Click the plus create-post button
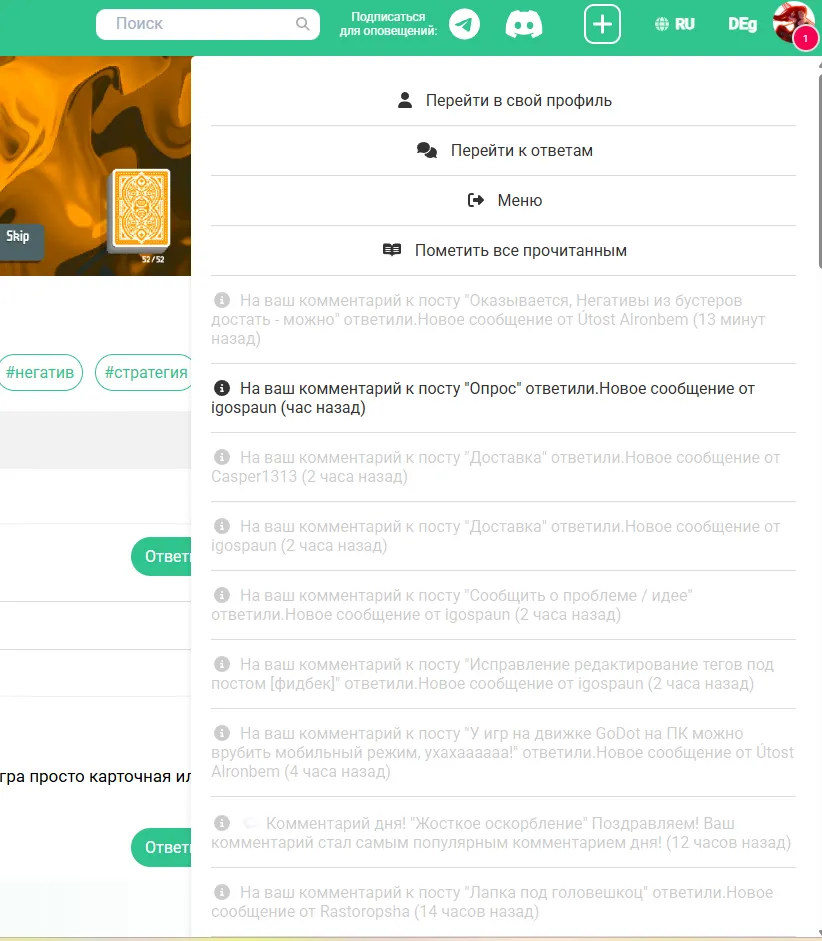 click(x=602, y=24)
